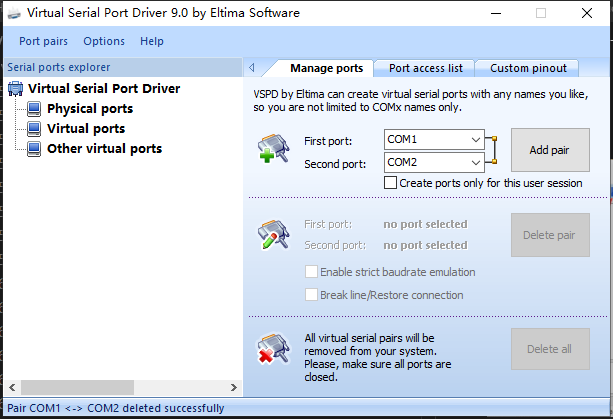Toggle Enable strict baudrate emulation checkbox
613x419 pixels.
click(x=311, y=272)
